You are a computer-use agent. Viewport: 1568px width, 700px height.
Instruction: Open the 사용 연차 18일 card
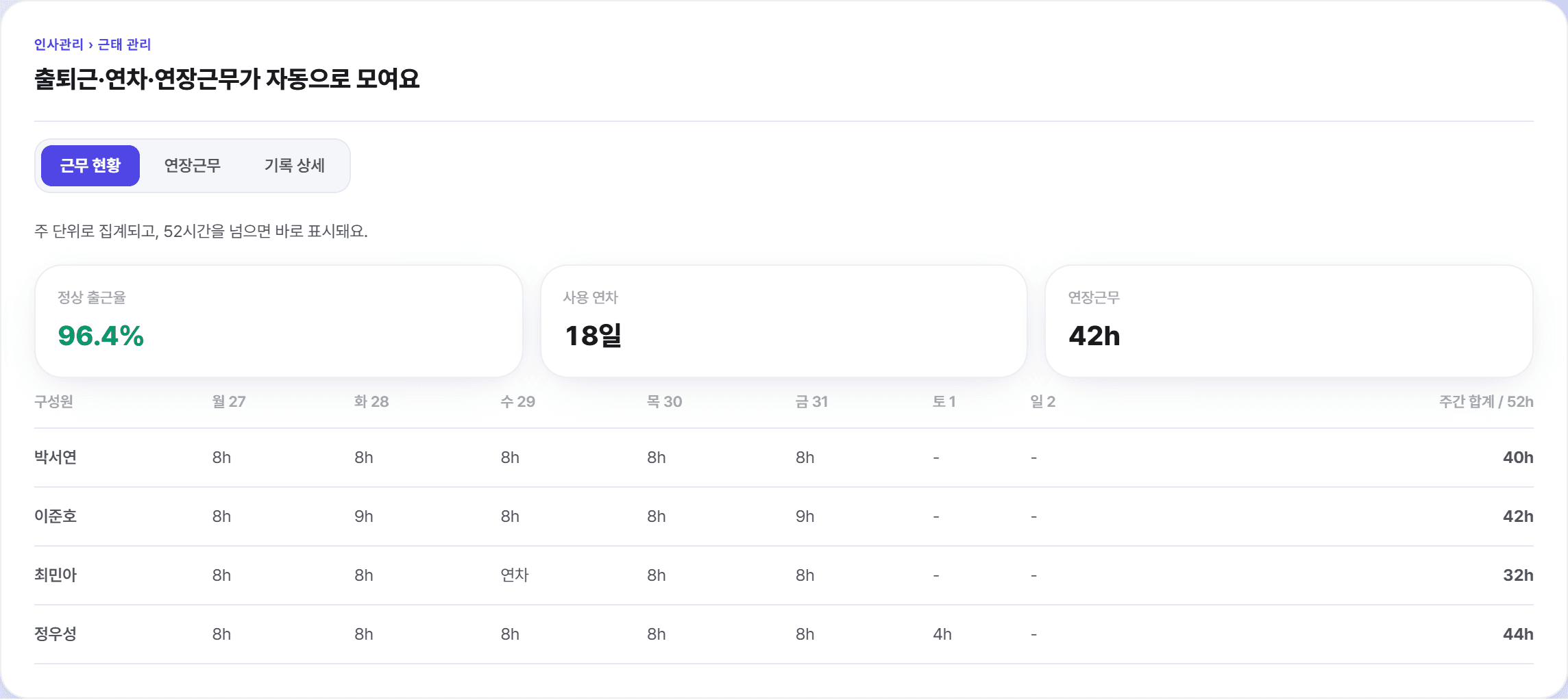(x=784, y=321)
